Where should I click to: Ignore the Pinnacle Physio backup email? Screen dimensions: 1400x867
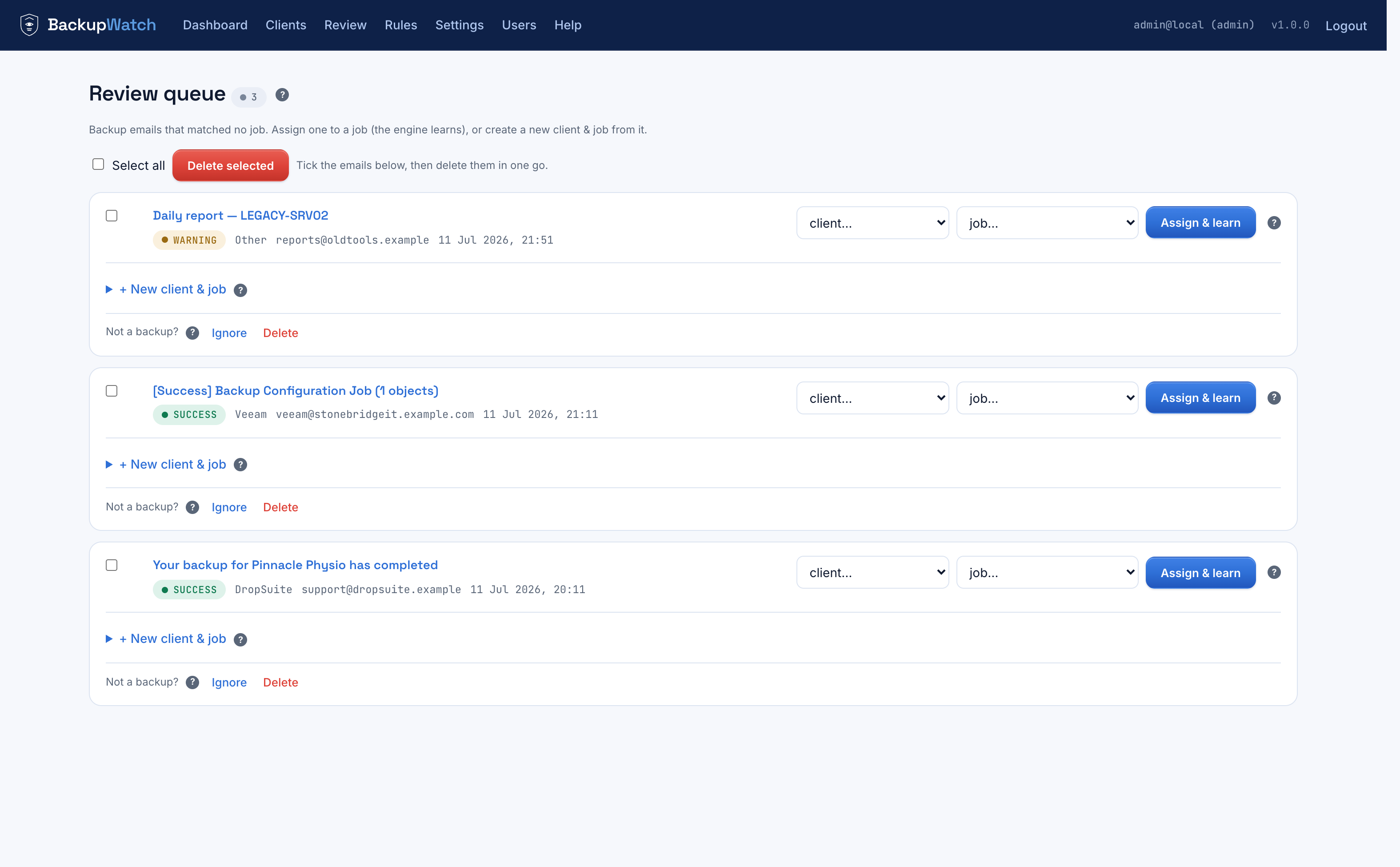229,682
